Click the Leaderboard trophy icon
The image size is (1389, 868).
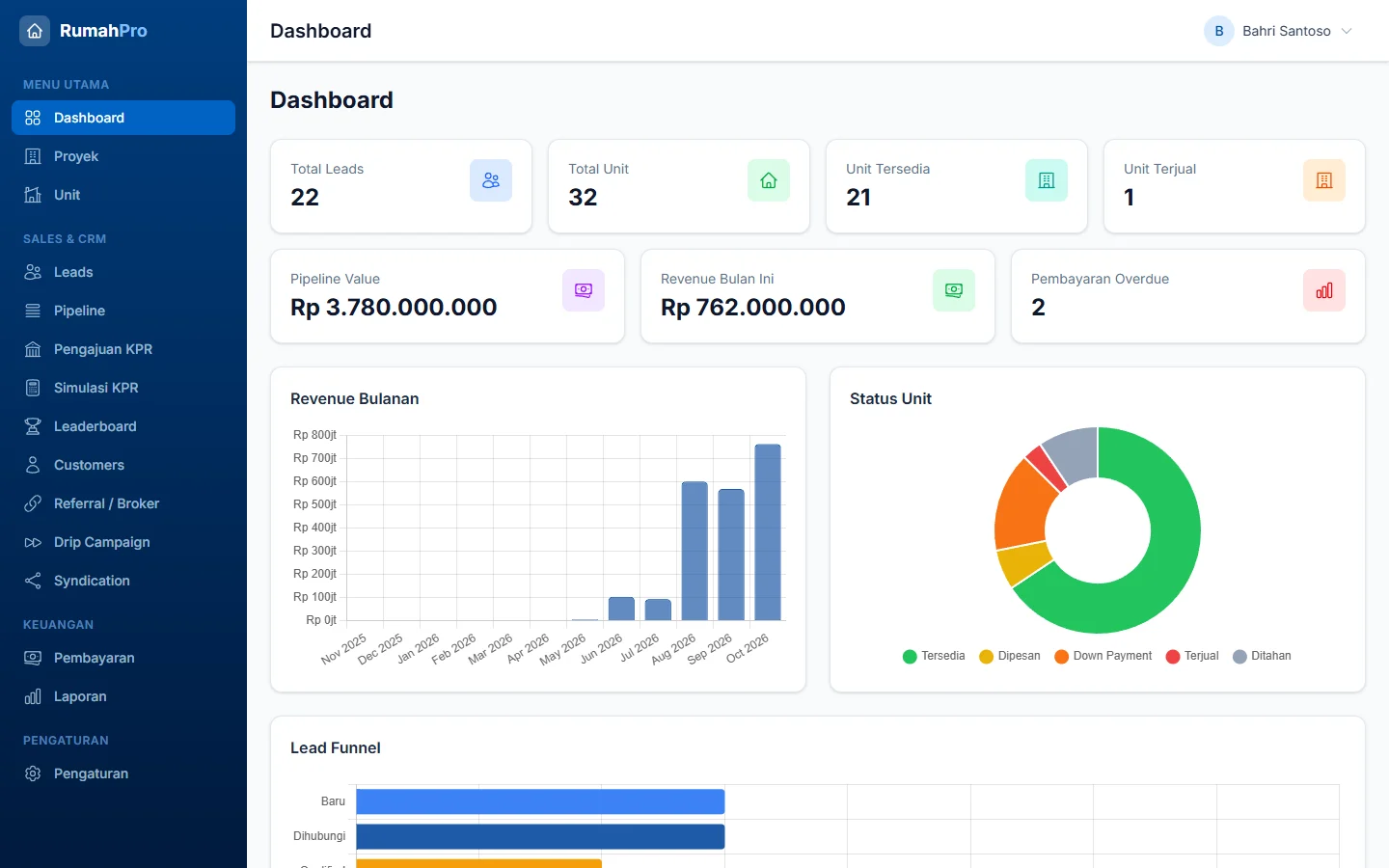(33, 426)
